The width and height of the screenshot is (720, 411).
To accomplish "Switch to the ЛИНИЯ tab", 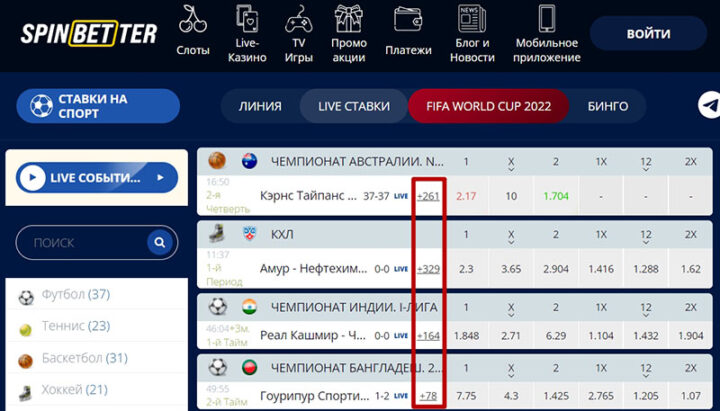I will coord(260,106).
